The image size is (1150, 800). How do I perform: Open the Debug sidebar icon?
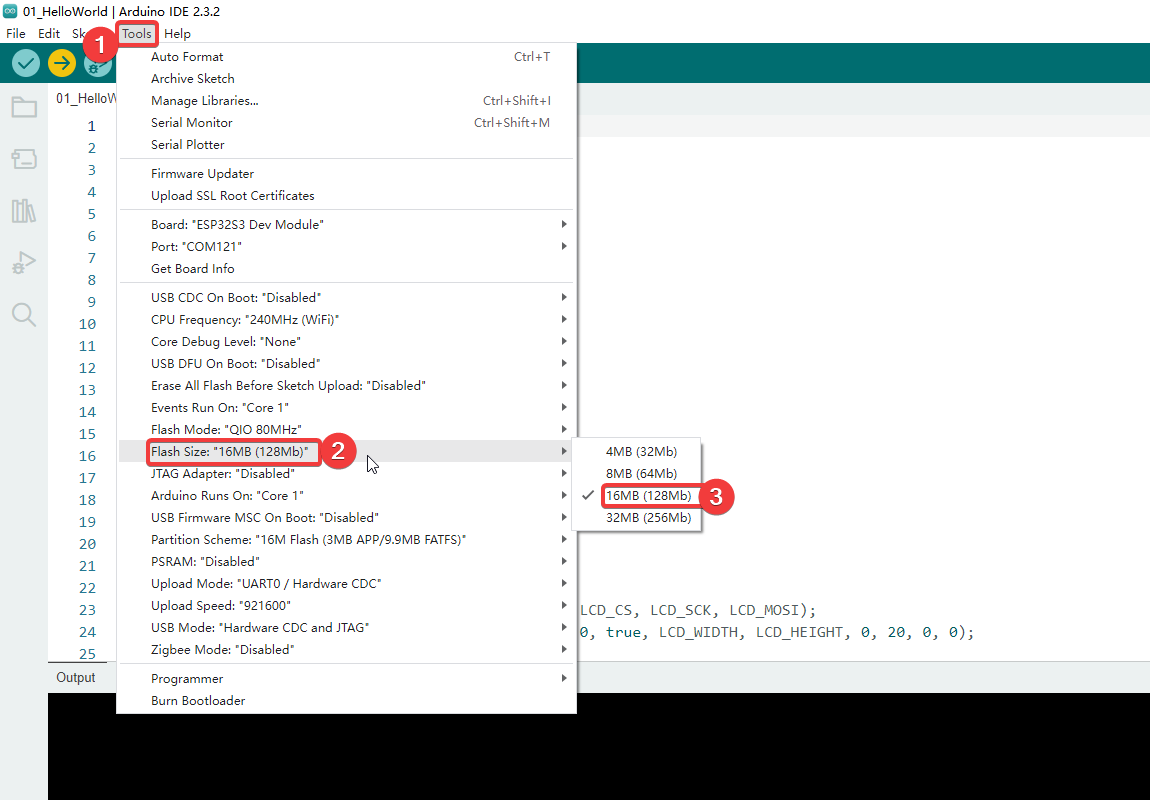(24, 263)
